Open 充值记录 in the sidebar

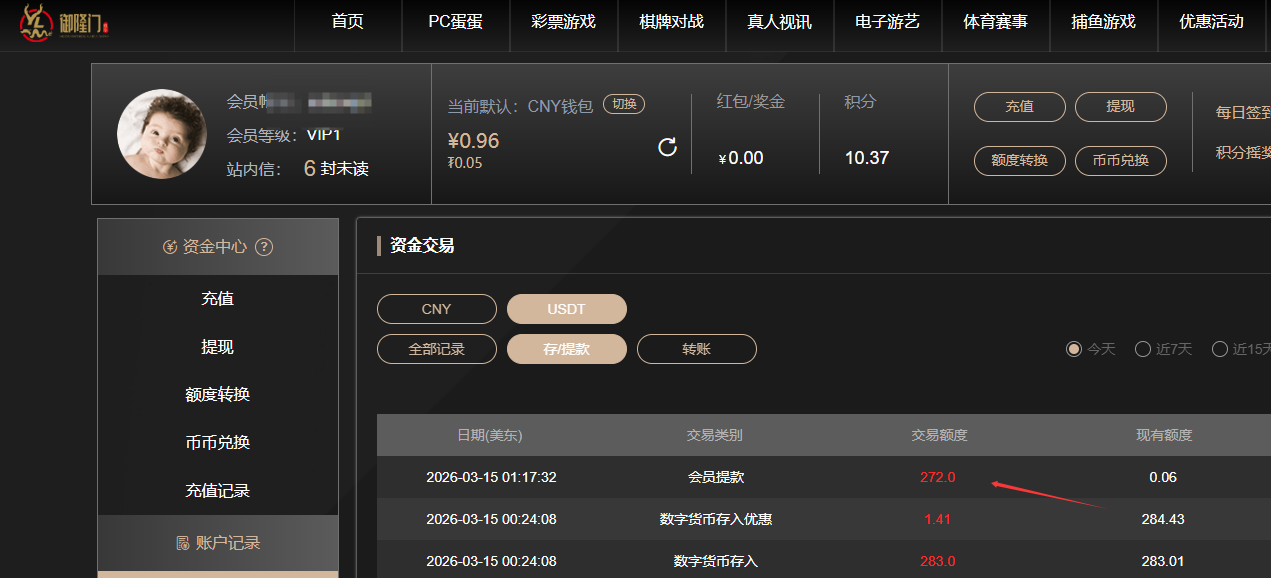pyautogui.click(x=217, y=491)
